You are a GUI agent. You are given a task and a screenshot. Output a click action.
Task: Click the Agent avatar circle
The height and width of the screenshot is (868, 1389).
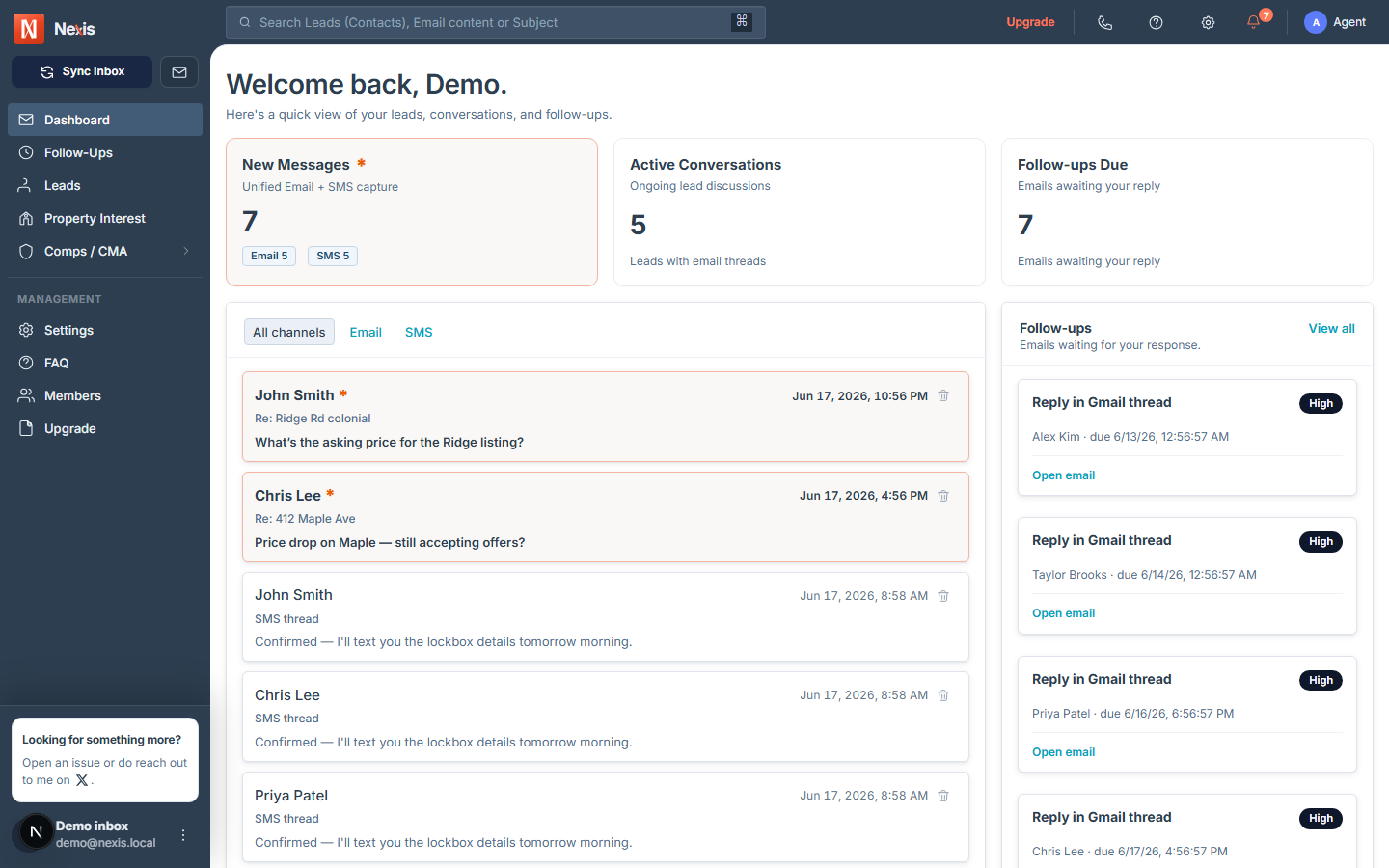pos(1316,22)
